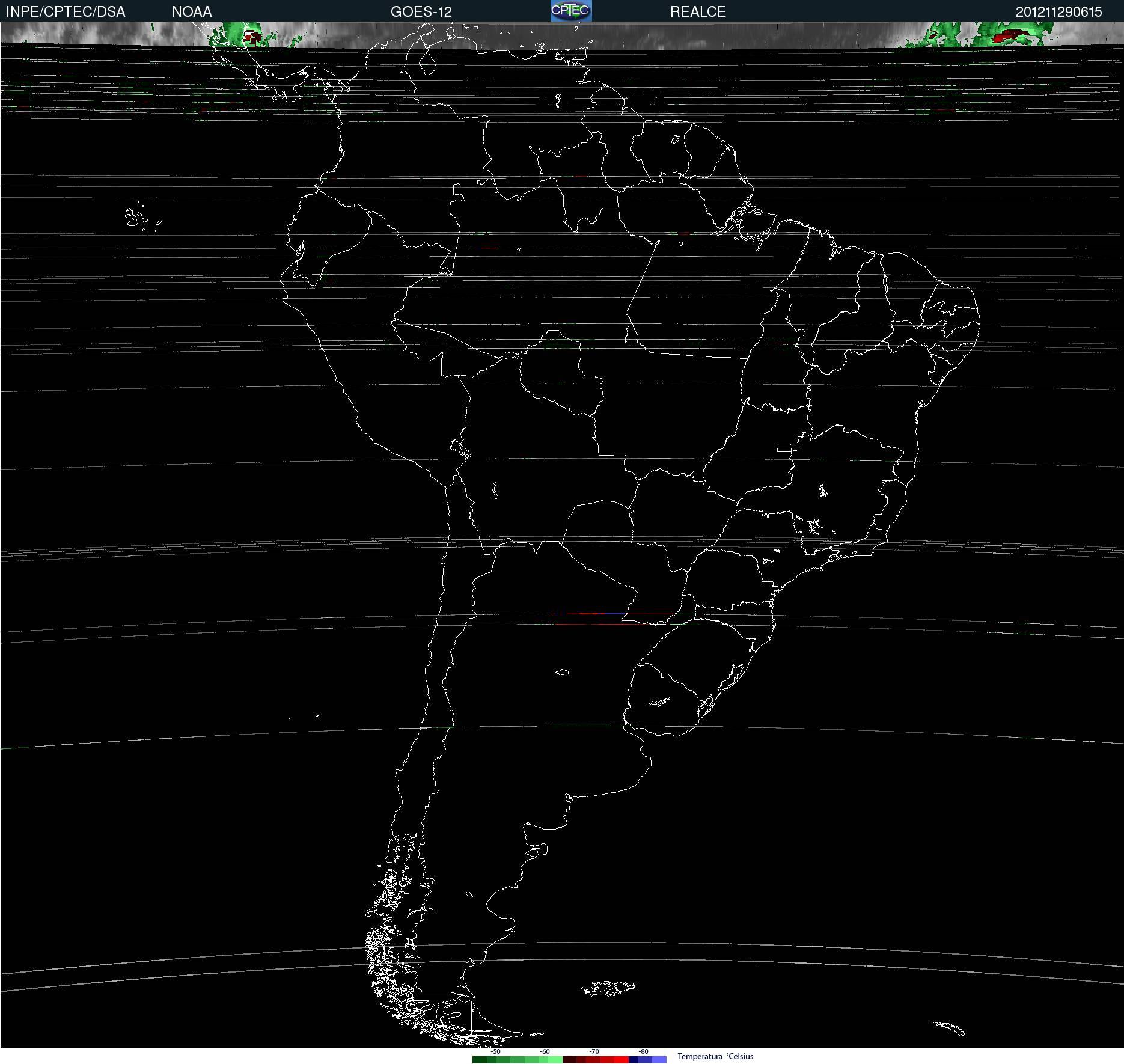Click the darkest maroon legend swatch
The height and width of the screenshot is (1064, 1124).
pos(569,1060)
